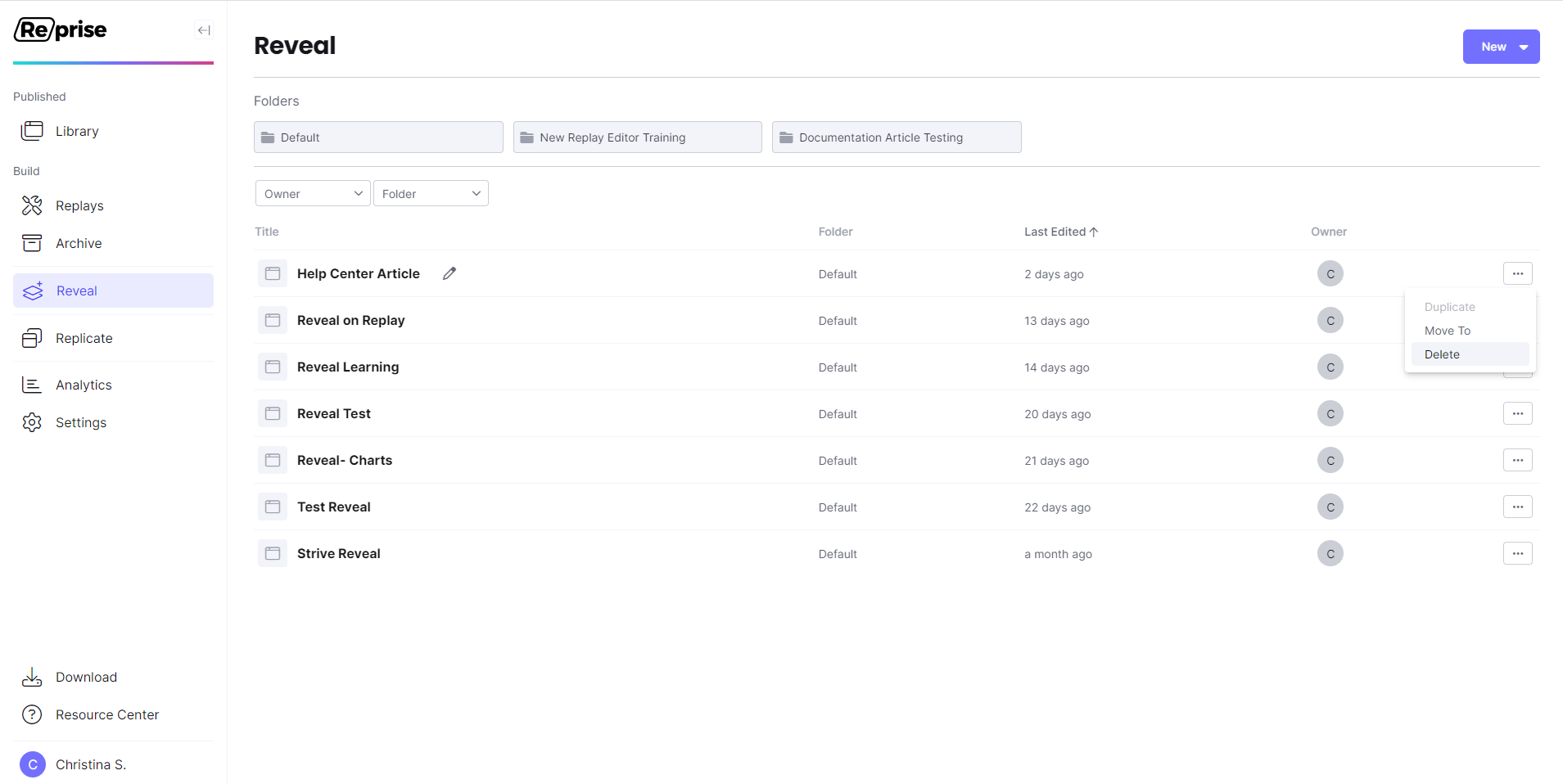Viewport: 1563px width, 784px height.
Task: Click the Analytics chart icon
Action: pyautogui.click(x=32, y=385)
